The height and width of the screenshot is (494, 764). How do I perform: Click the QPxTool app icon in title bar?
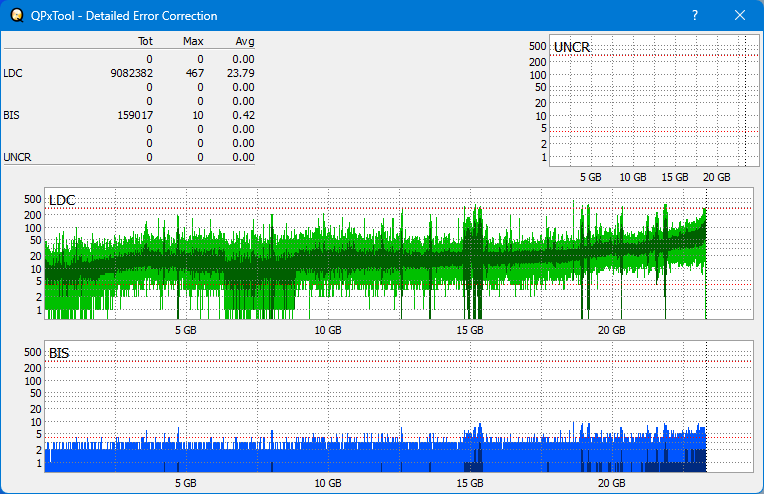point(15,15)
